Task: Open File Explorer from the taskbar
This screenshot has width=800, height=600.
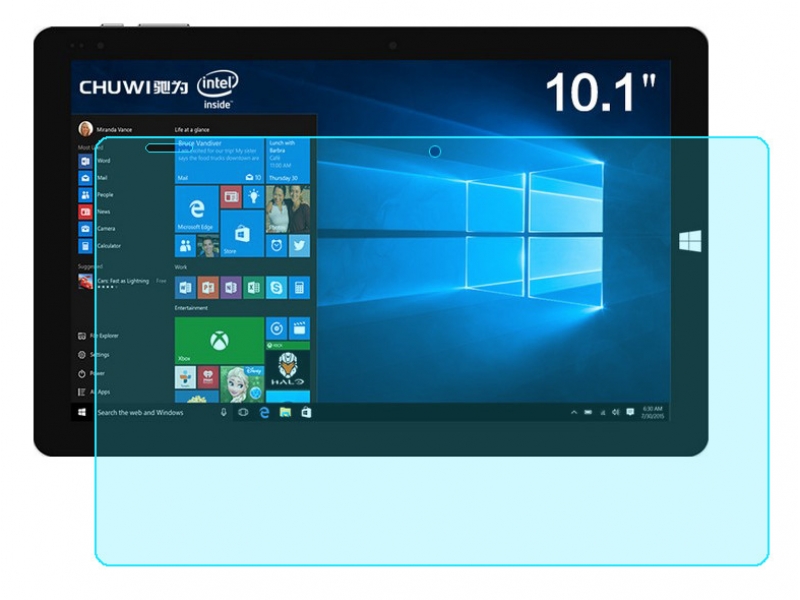Action: [285, 412]
